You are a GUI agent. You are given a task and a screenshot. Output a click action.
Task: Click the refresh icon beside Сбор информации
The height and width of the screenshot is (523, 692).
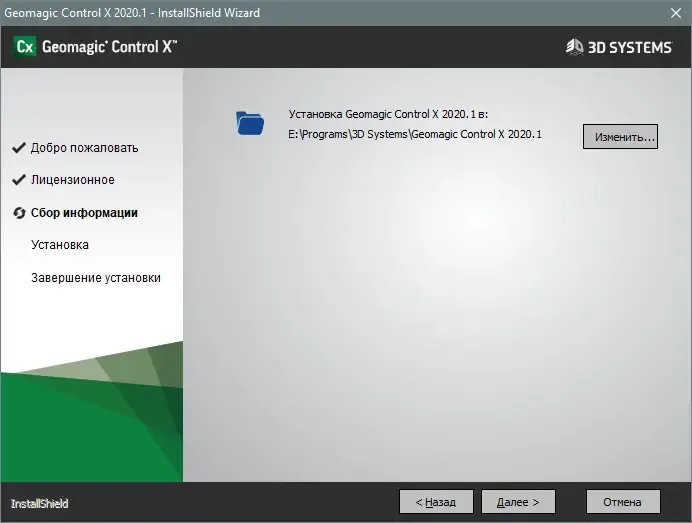tap(19, 213)
